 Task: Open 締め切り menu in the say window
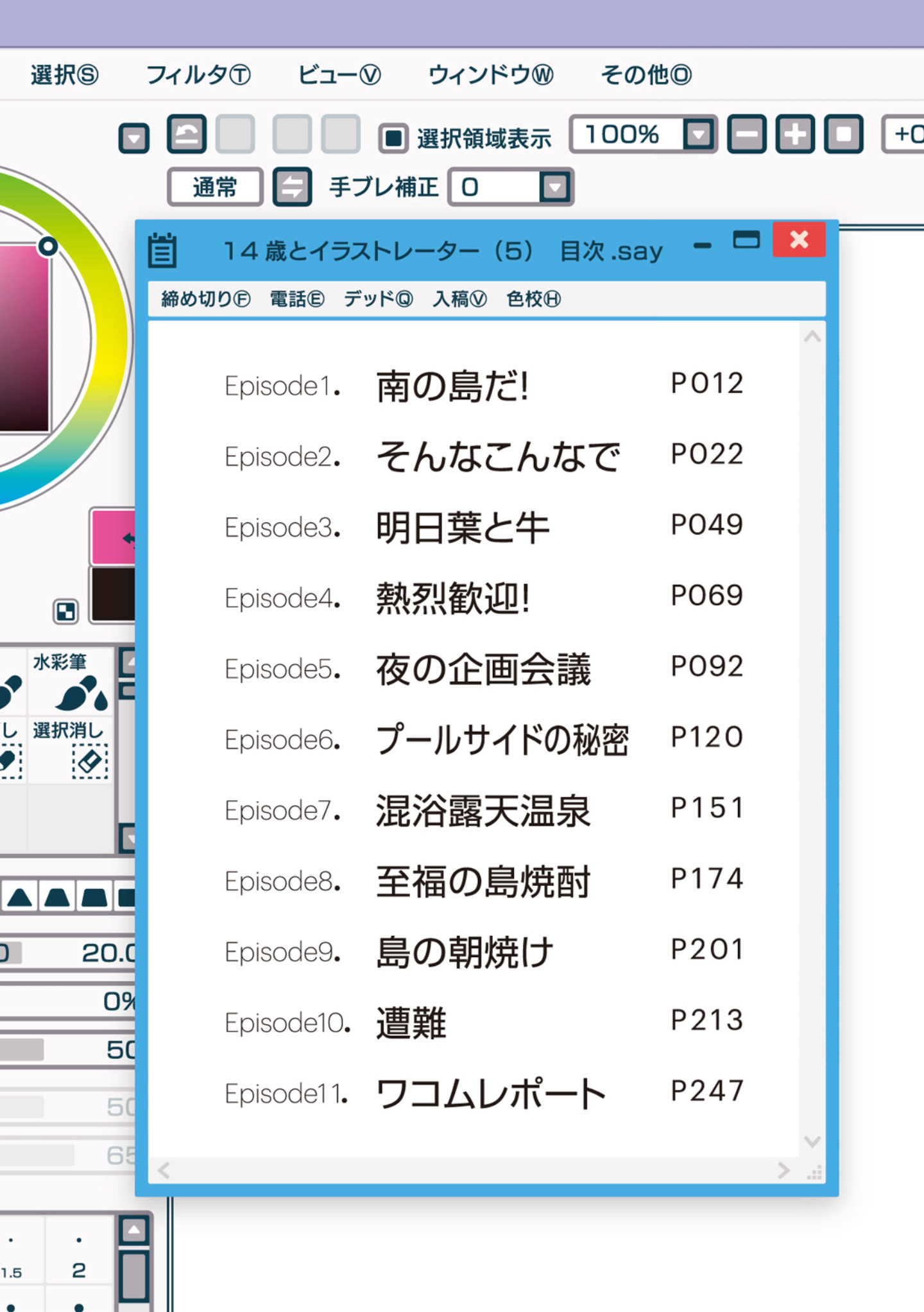pos(205,298)
